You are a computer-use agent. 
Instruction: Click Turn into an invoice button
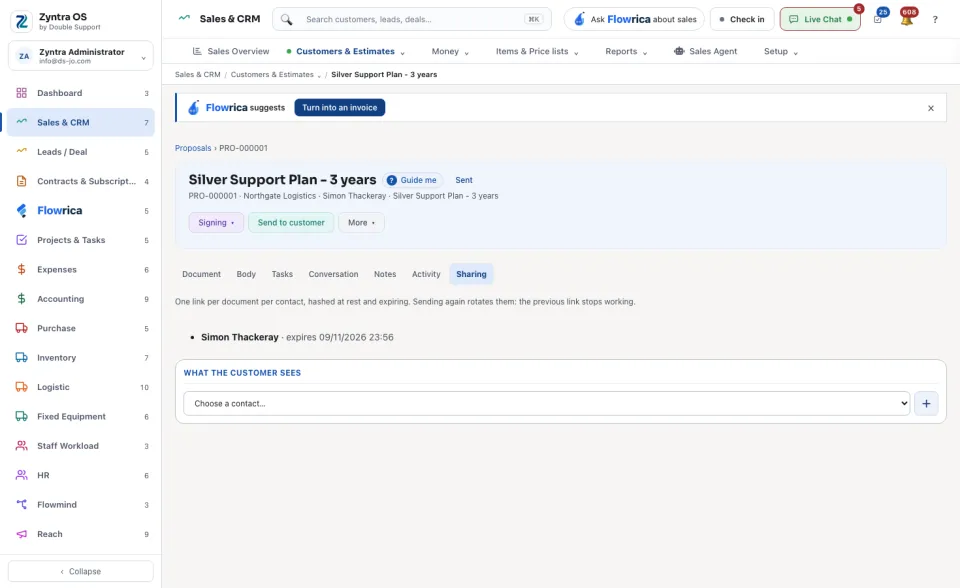340,108
